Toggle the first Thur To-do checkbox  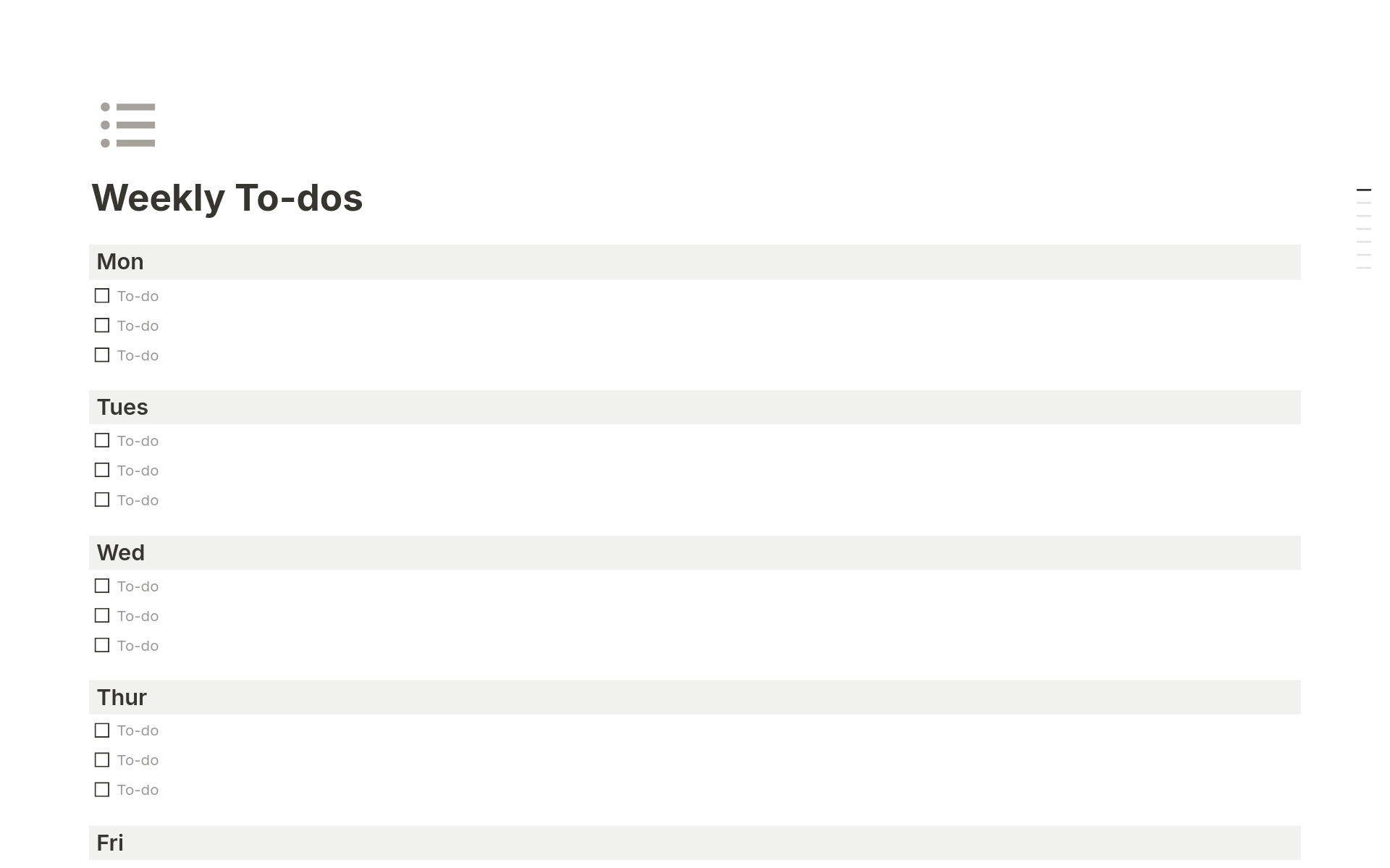[x=102, y=730]
